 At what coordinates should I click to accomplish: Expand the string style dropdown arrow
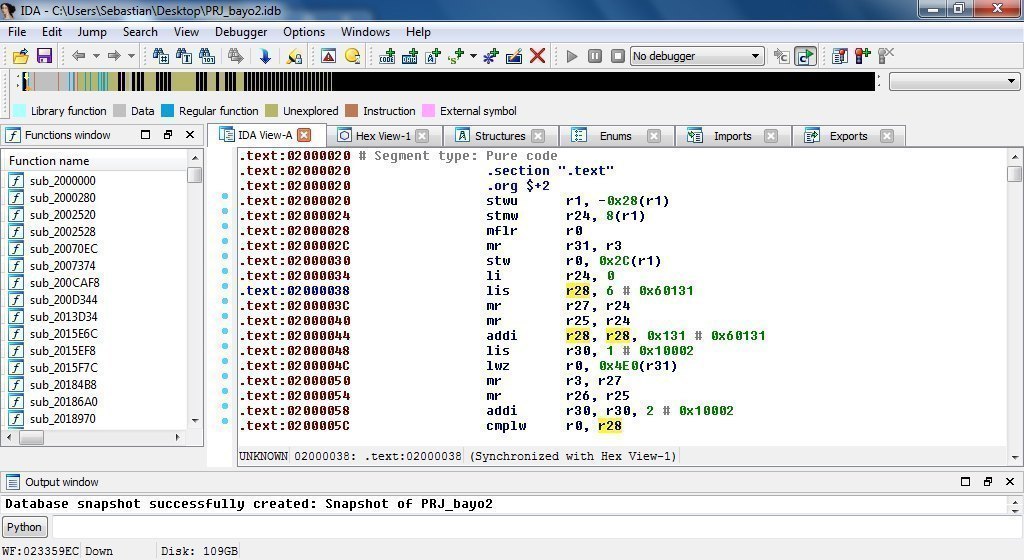[473, 56]
